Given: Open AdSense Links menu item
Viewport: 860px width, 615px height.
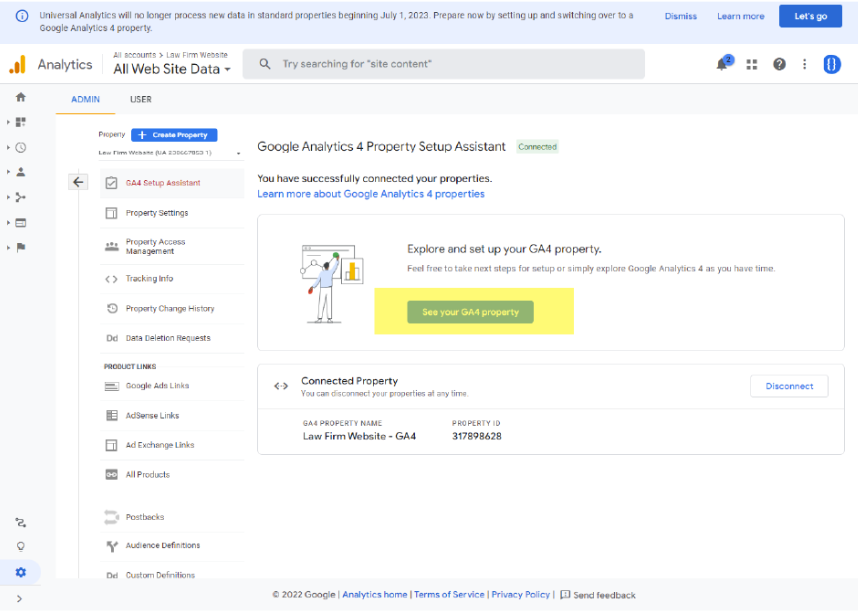Looking at the screenshot, I should pyautogui.click(x=172, y=415).
